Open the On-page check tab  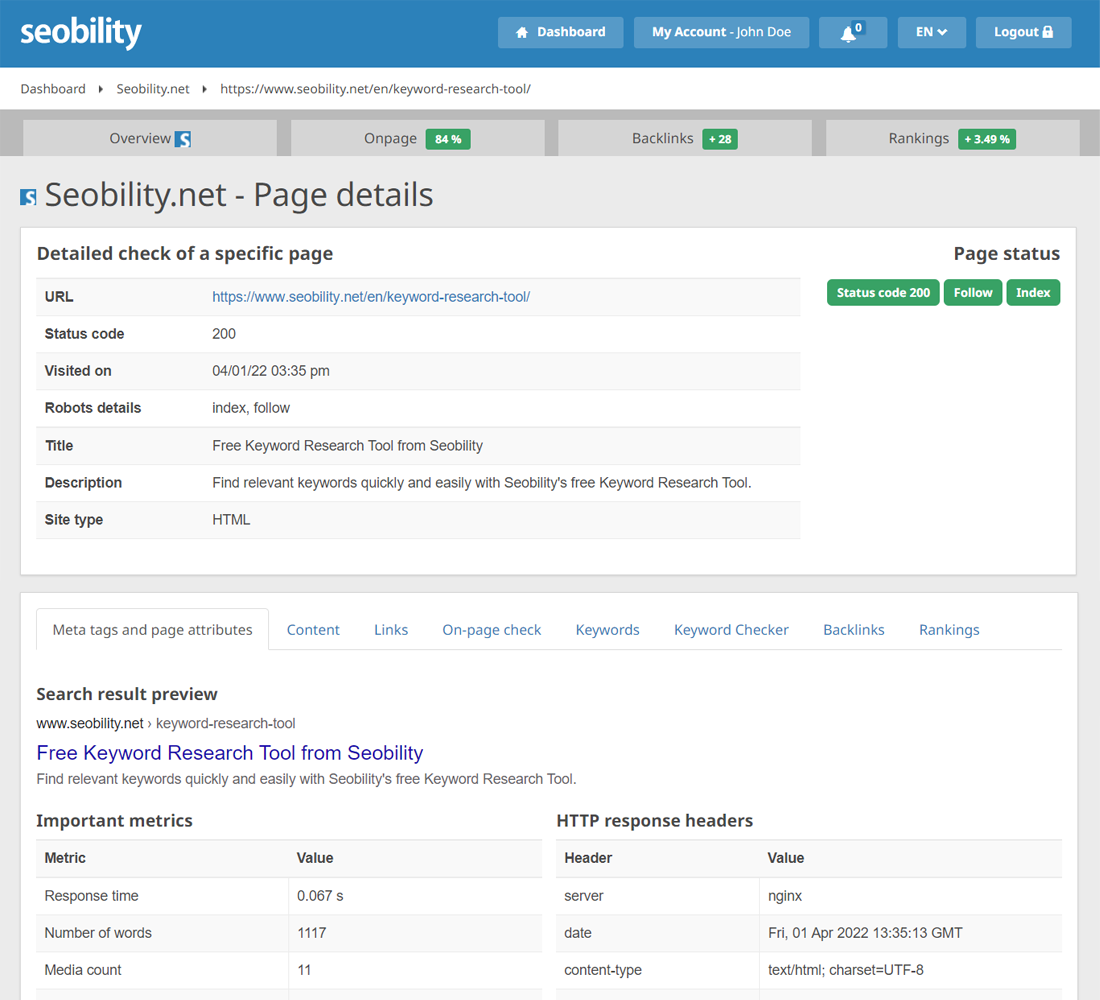(x=492, y=629)
